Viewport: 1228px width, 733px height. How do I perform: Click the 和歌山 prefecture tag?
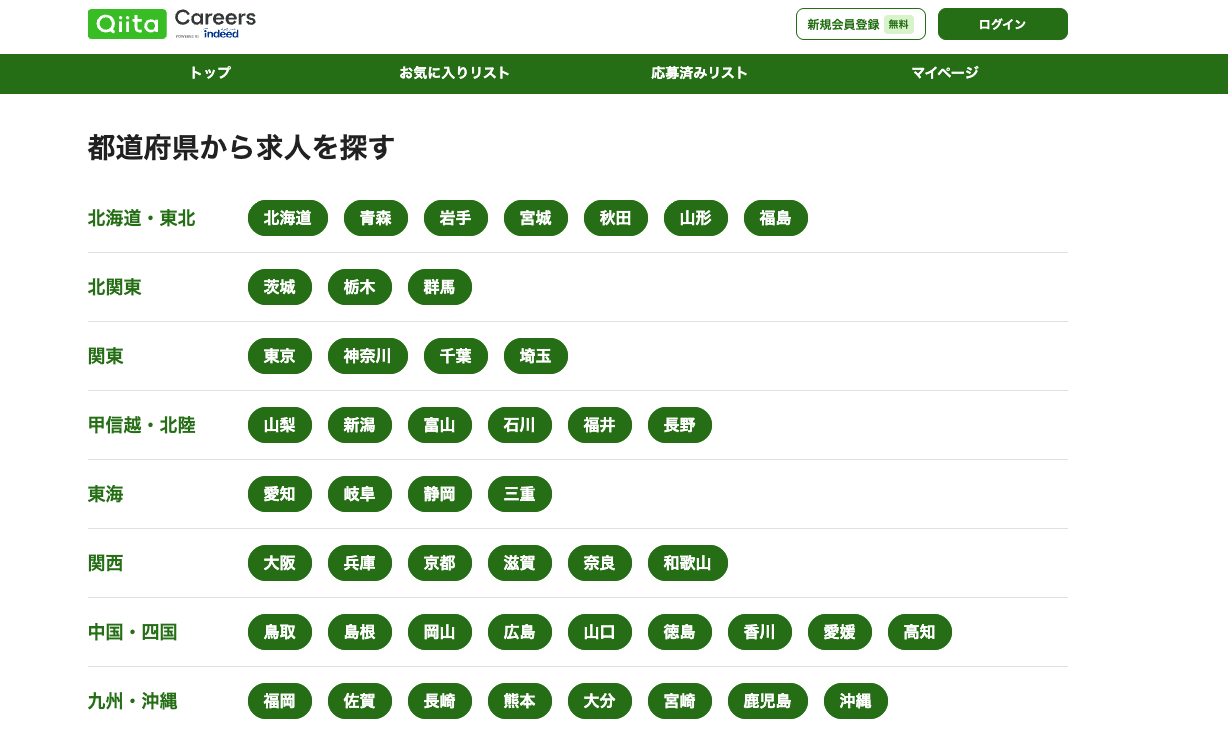[x=688, y=563]
